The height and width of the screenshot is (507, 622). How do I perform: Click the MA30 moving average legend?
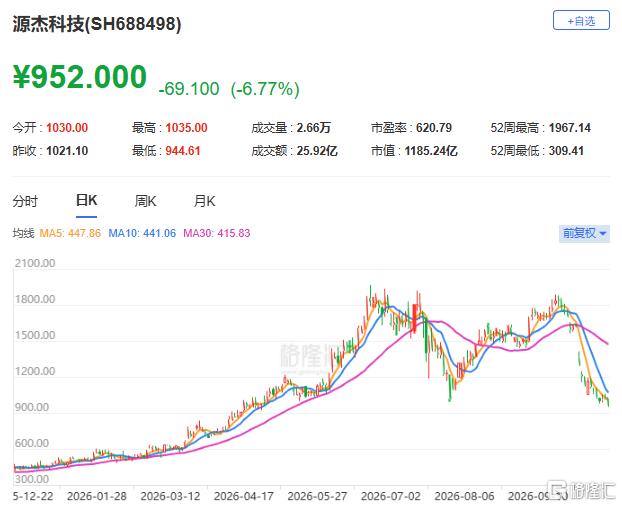217,233
